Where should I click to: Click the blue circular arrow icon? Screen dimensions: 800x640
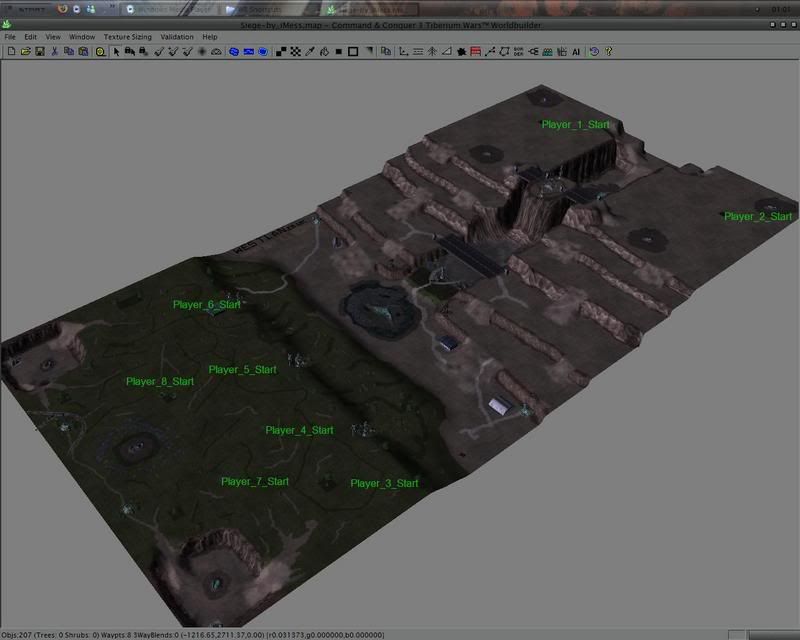pyautogui.click(x=594, y=52)
